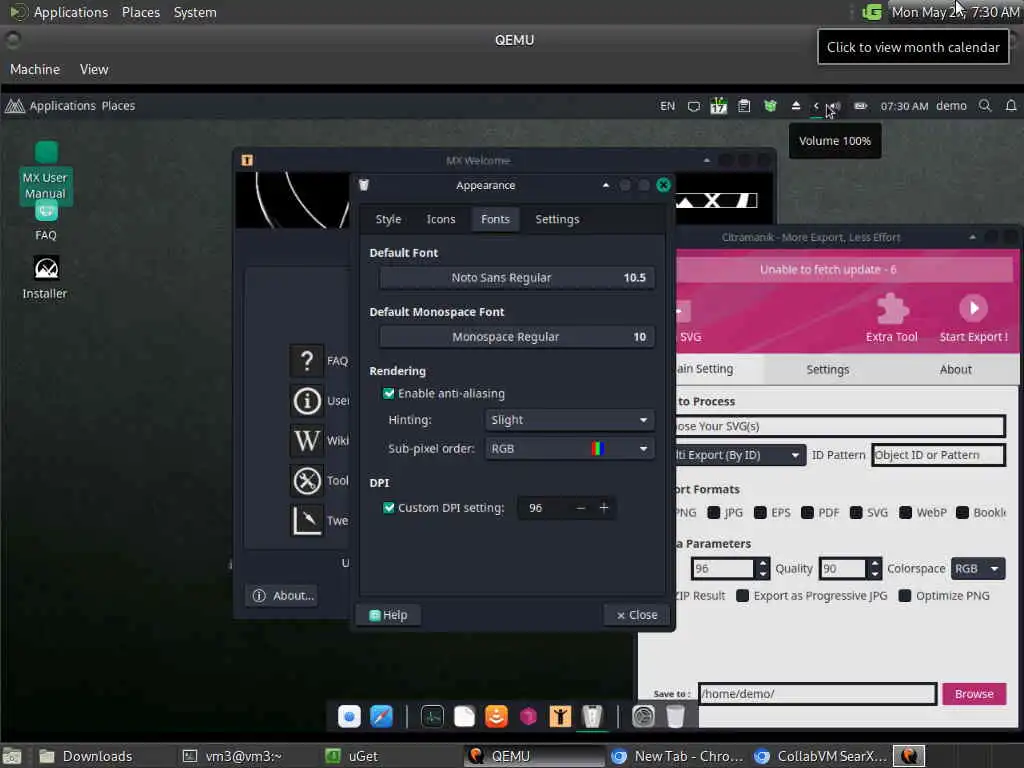
Task: Switch to the Icons tab
Action: click(441, 219)
